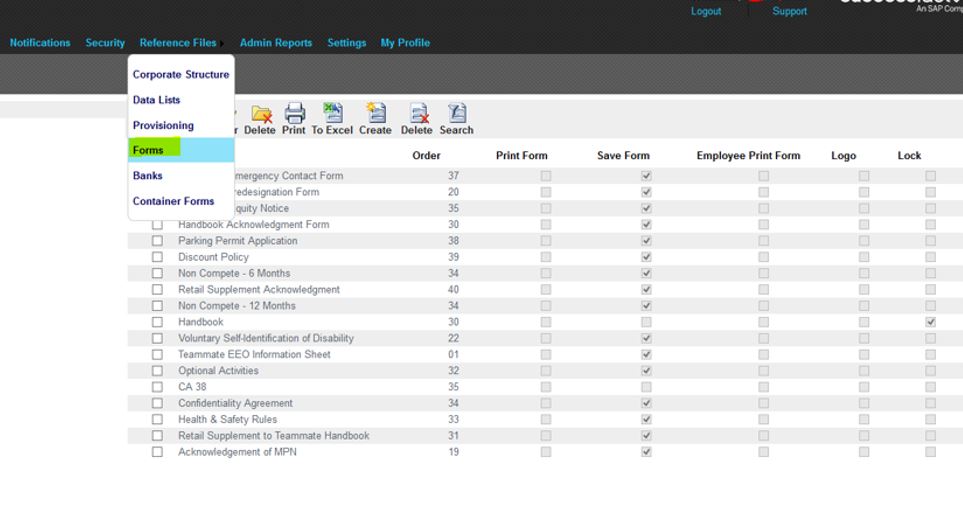The width and height of the screenshot is (963, 522).
Task: Tick row checkbox for Optional Activities
Action: coord(157,371)
